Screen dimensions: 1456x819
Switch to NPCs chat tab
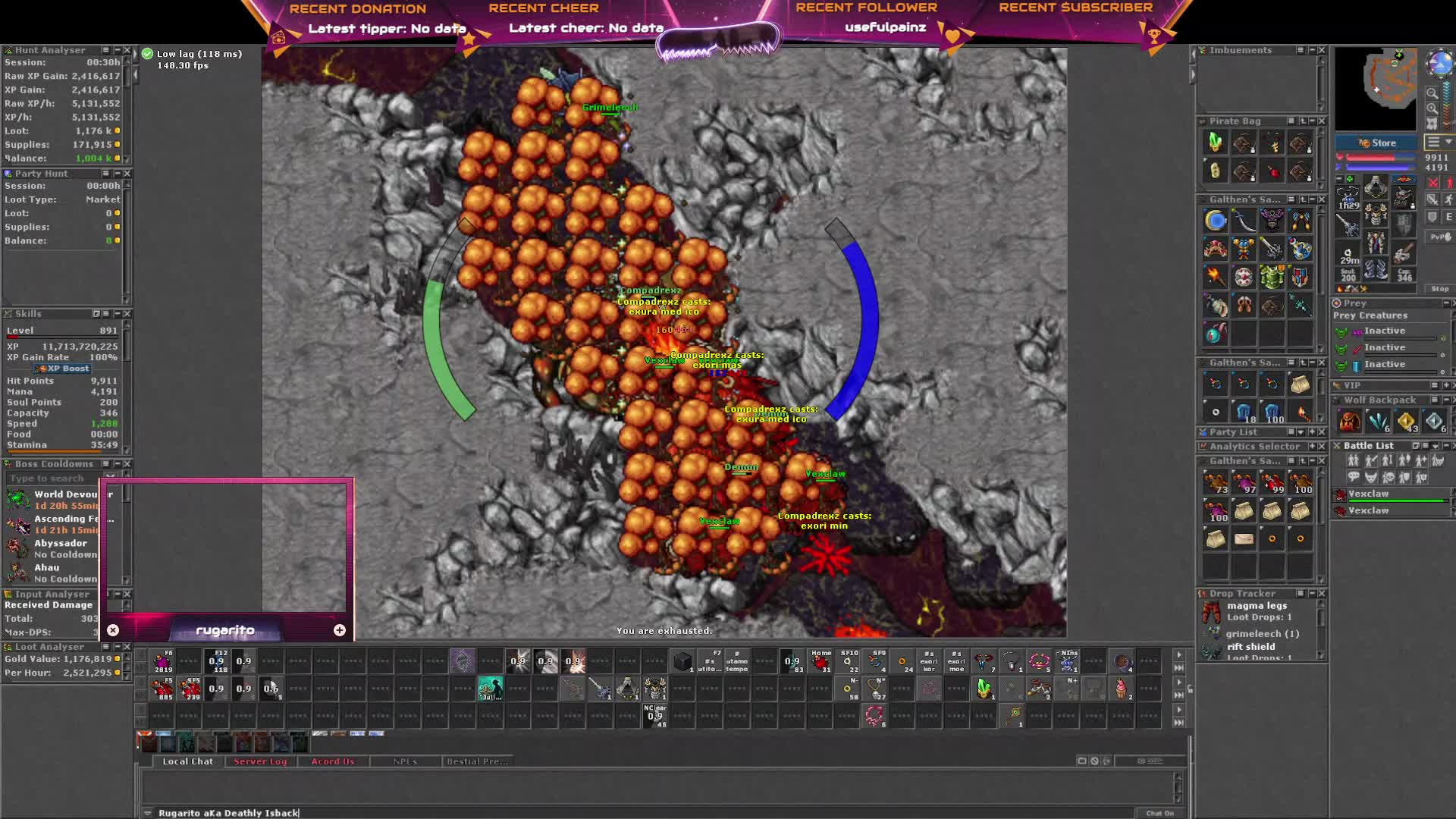pyautogui.click(x=406, y=761)
